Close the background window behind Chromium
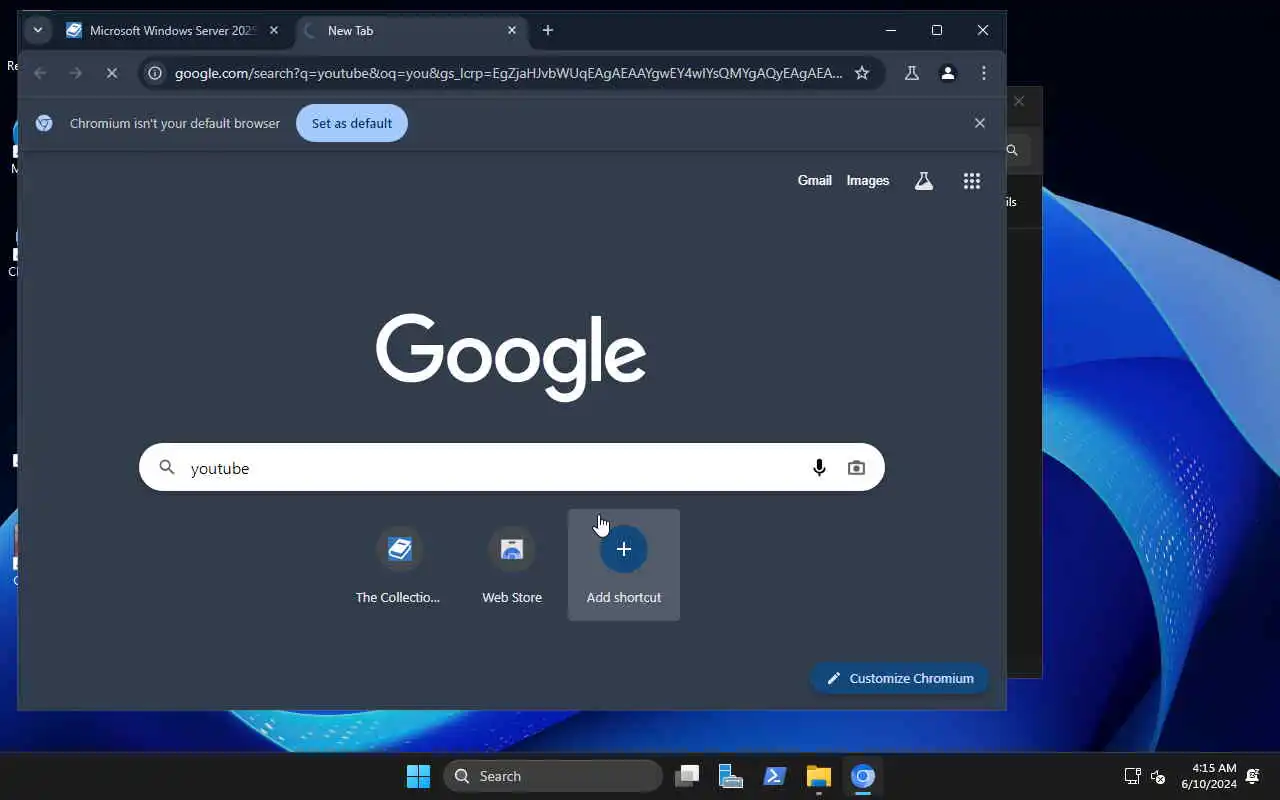This screenshot has height=800, width=1280. (x=1019, y=101)
